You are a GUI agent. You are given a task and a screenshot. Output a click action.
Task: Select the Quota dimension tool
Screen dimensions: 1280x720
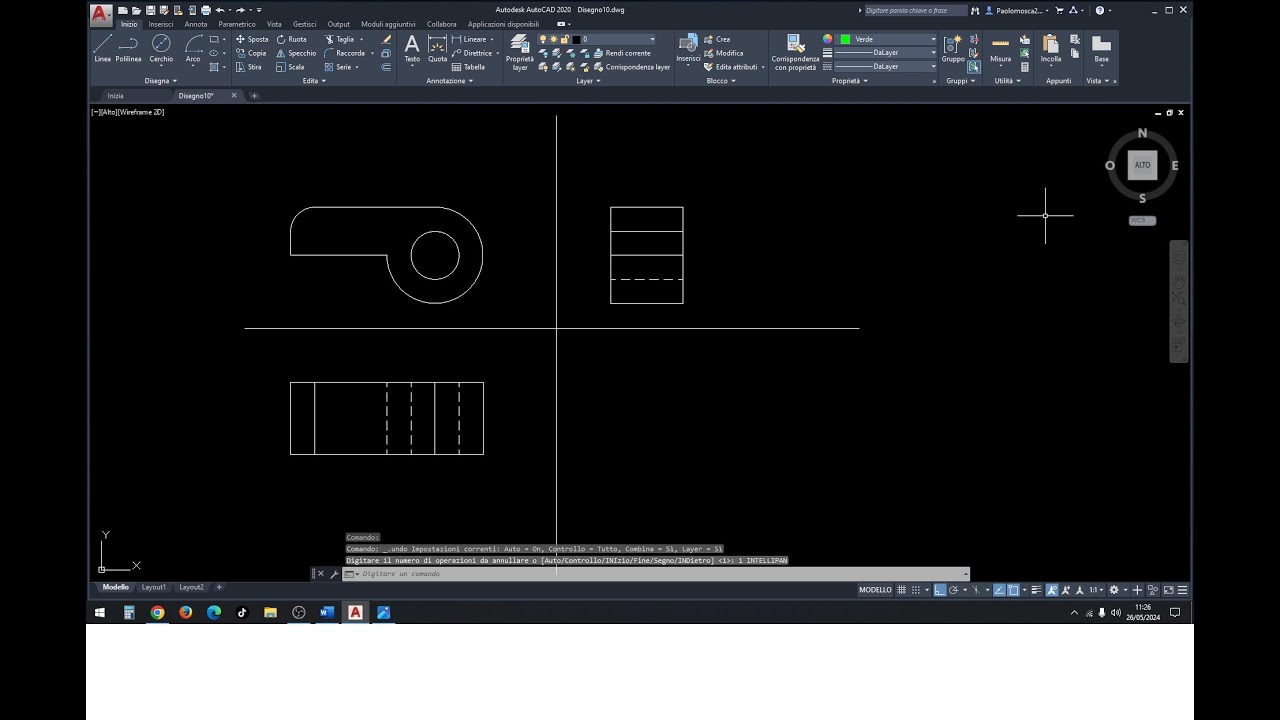point(438,49)
